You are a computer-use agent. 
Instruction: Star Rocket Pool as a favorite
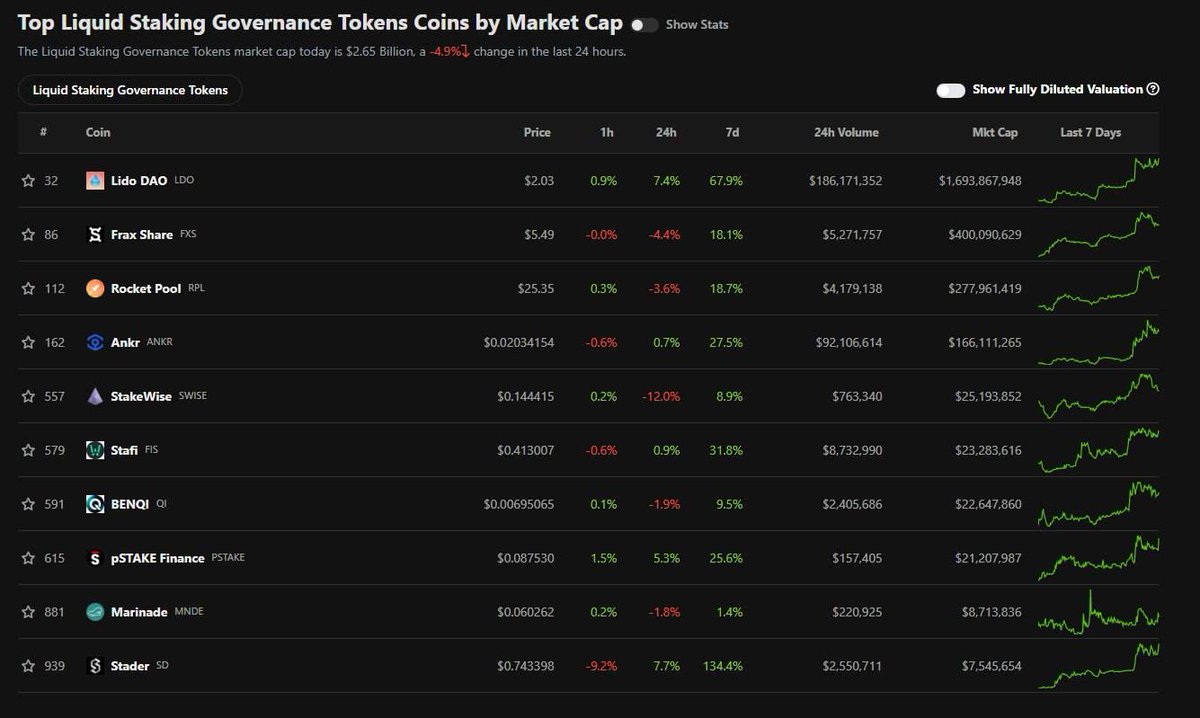(x=28, y=289)
